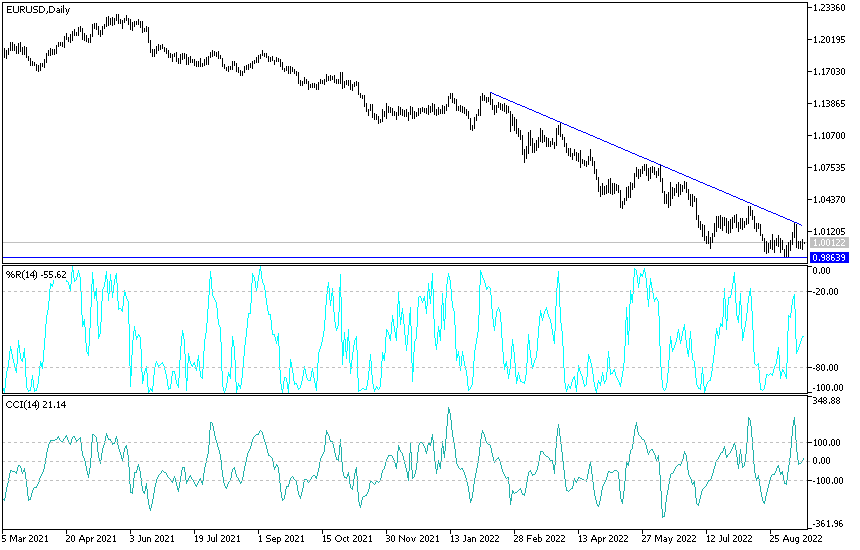The height and width of the screenshot is (550, 860).
Task: Click the -20.00 level in the %R scale
Action: point(826,292)
